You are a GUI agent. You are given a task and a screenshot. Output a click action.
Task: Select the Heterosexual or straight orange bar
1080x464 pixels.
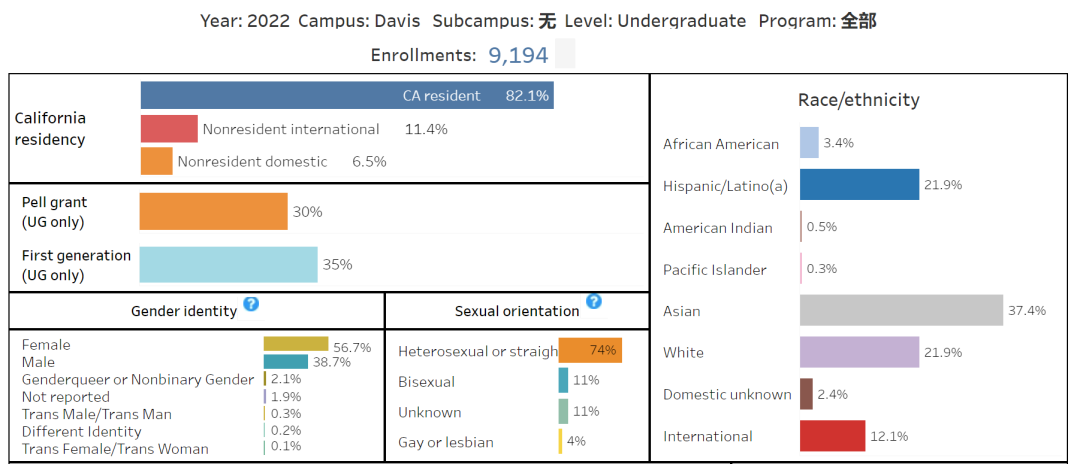pyautogui.click(x=590, y=350)
